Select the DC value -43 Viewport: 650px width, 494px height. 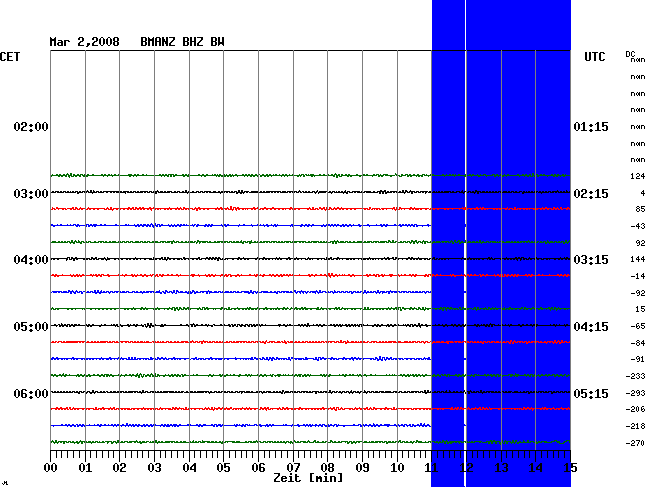pos(638,226)
